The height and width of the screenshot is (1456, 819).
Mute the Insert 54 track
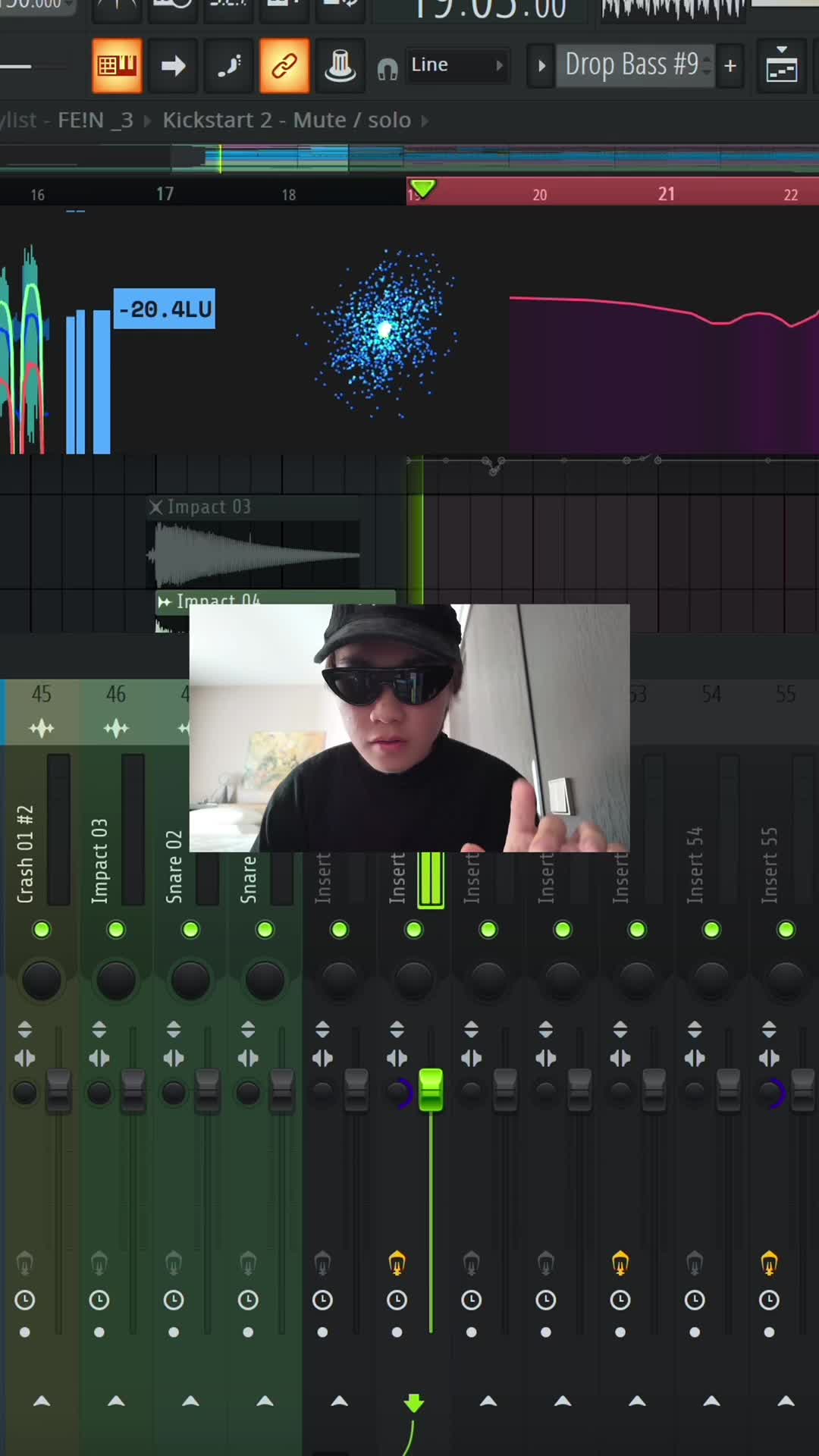(711, 930)
